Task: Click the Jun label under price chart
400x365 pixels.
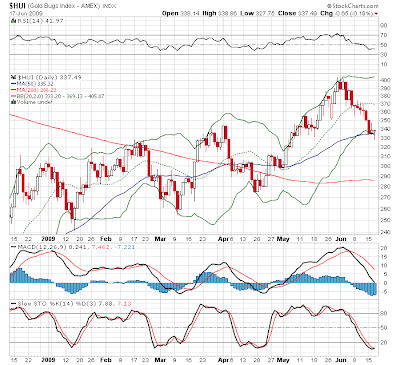Action: [340, 239]
